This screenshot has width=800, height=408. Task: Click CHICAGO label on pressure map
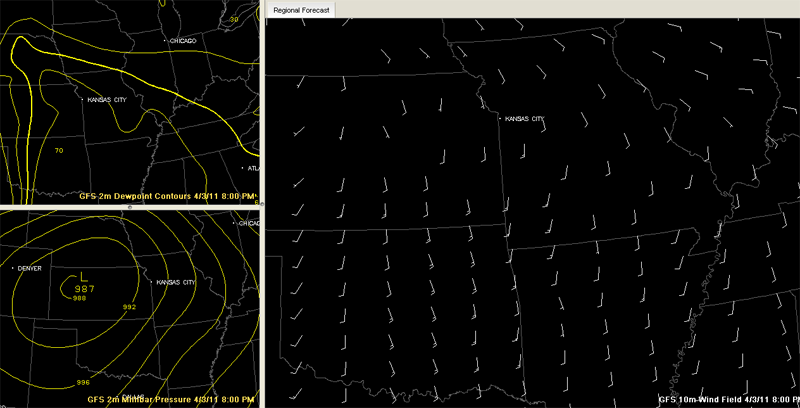point(249,223)
